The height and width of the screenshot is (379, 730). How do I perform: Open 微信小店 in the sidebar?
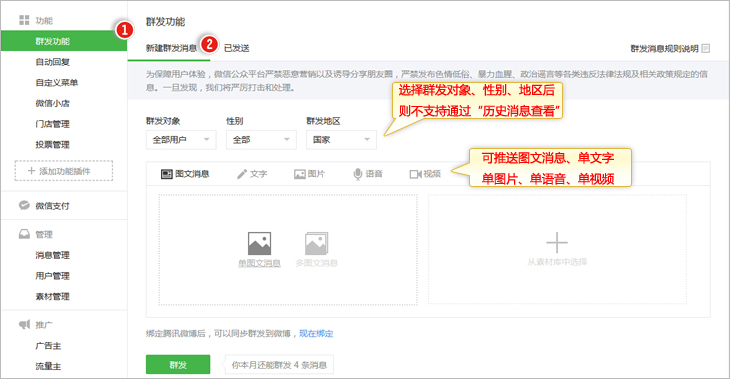(53, 103)
